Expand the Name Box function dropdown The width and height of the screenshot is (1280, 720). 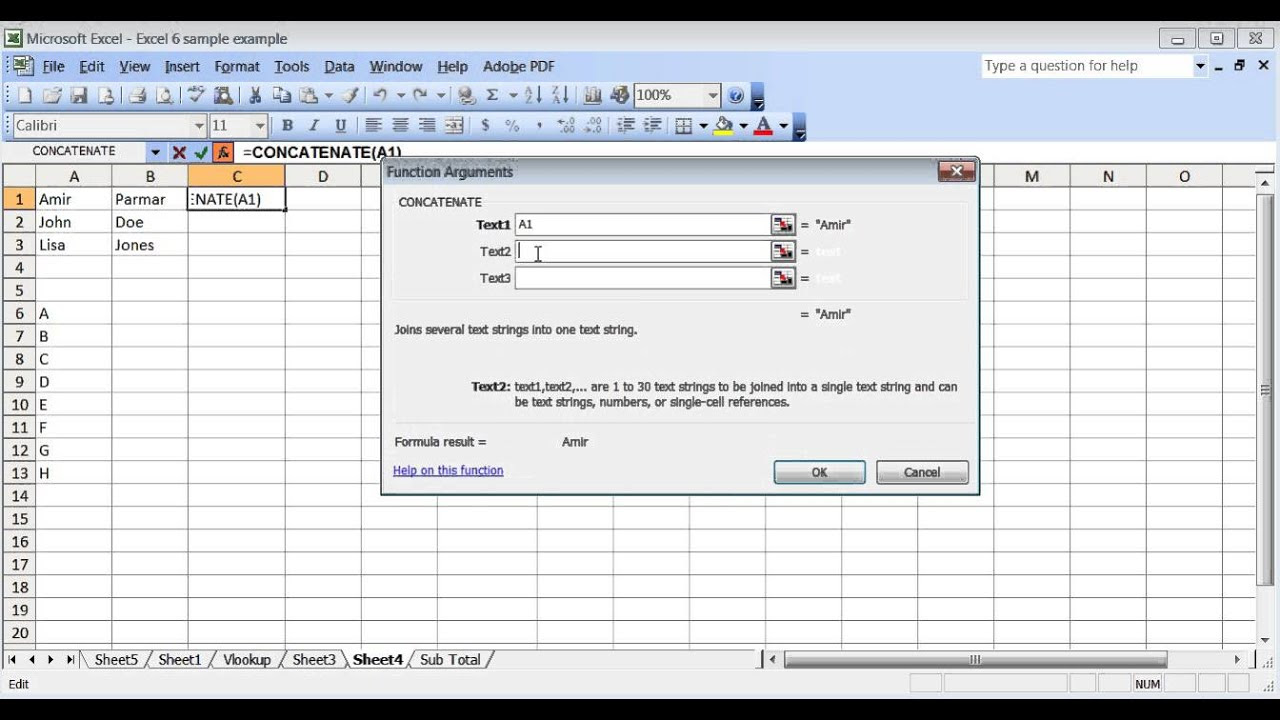155,152
